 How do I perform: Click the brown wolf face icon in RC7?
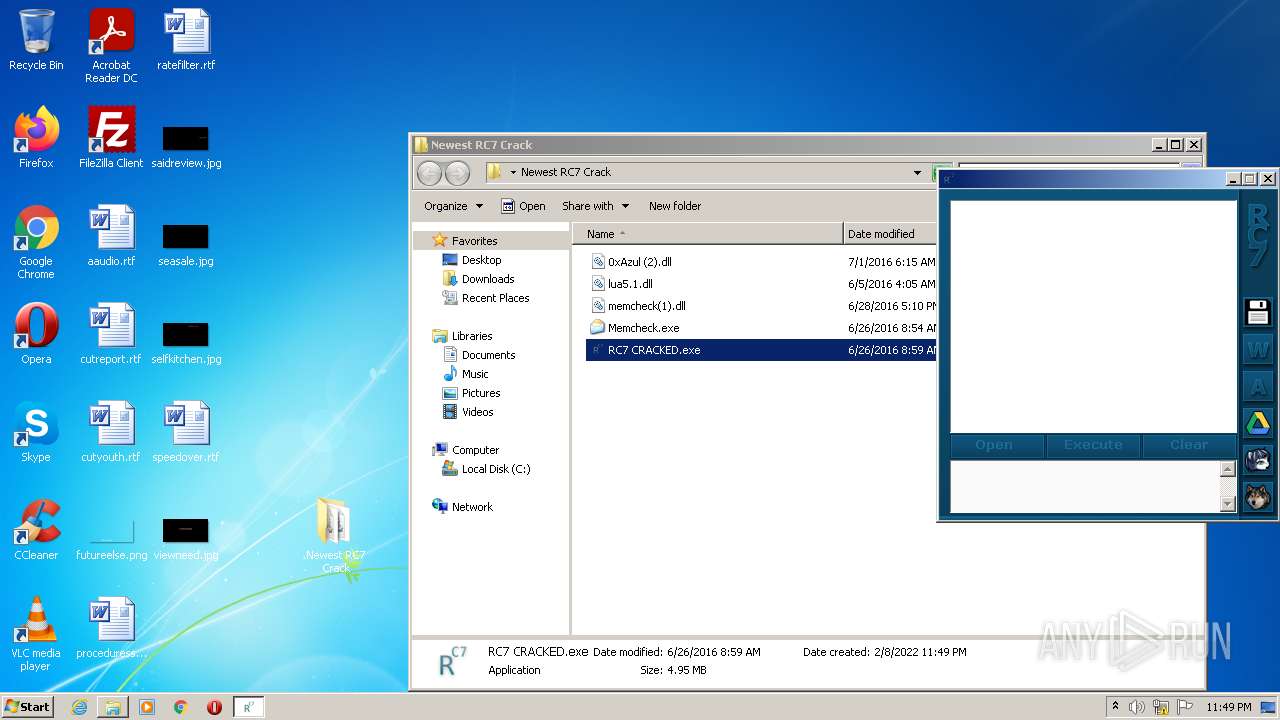1257,496
